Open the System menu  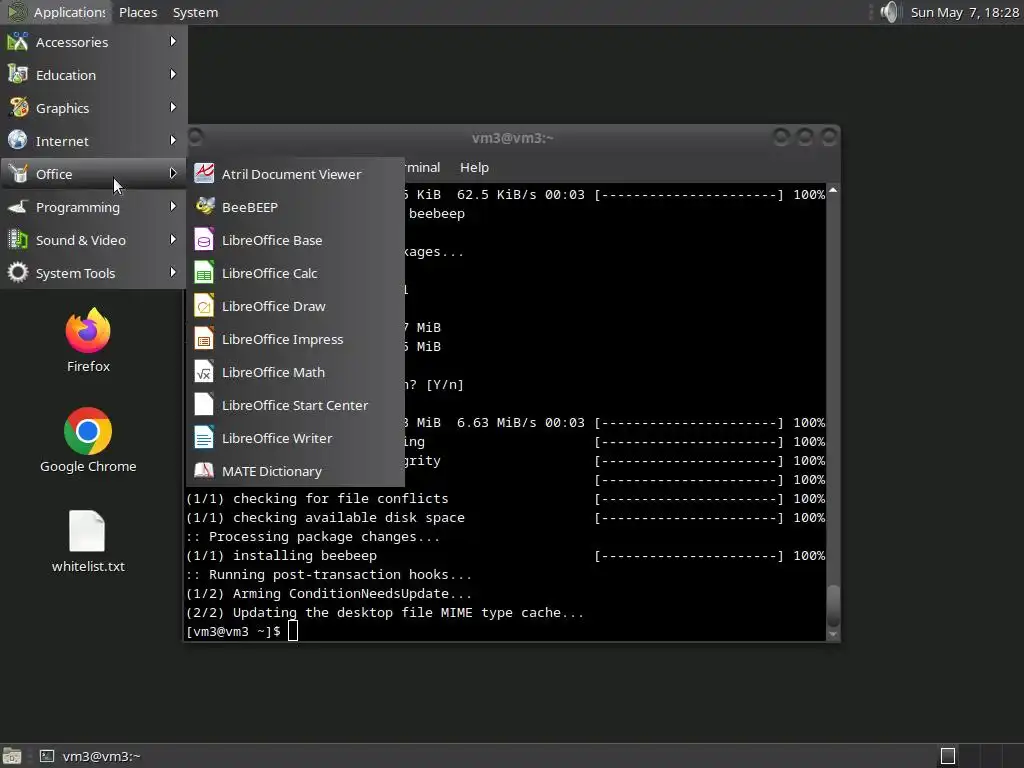195,12
